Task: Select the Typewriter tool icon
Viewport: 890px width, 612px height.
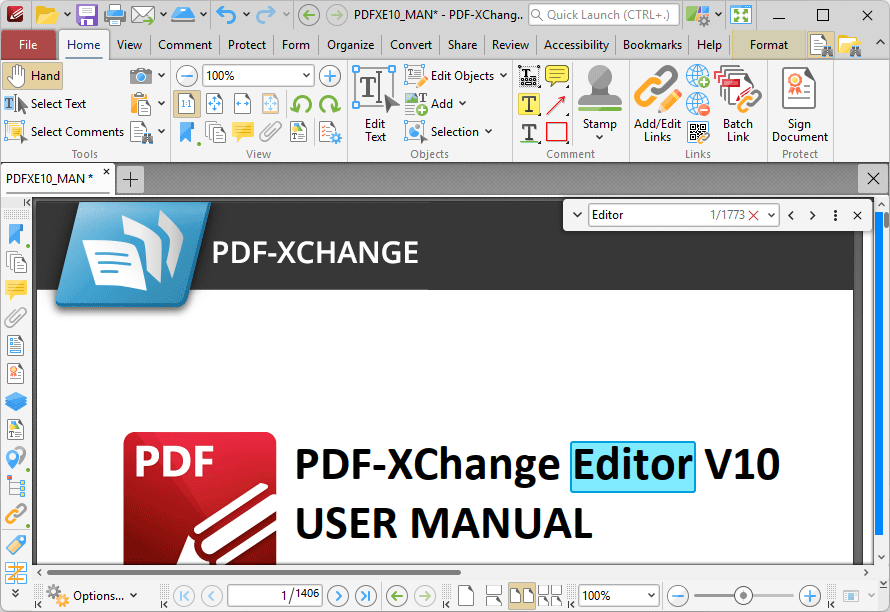Action: [x=529, y=76]
